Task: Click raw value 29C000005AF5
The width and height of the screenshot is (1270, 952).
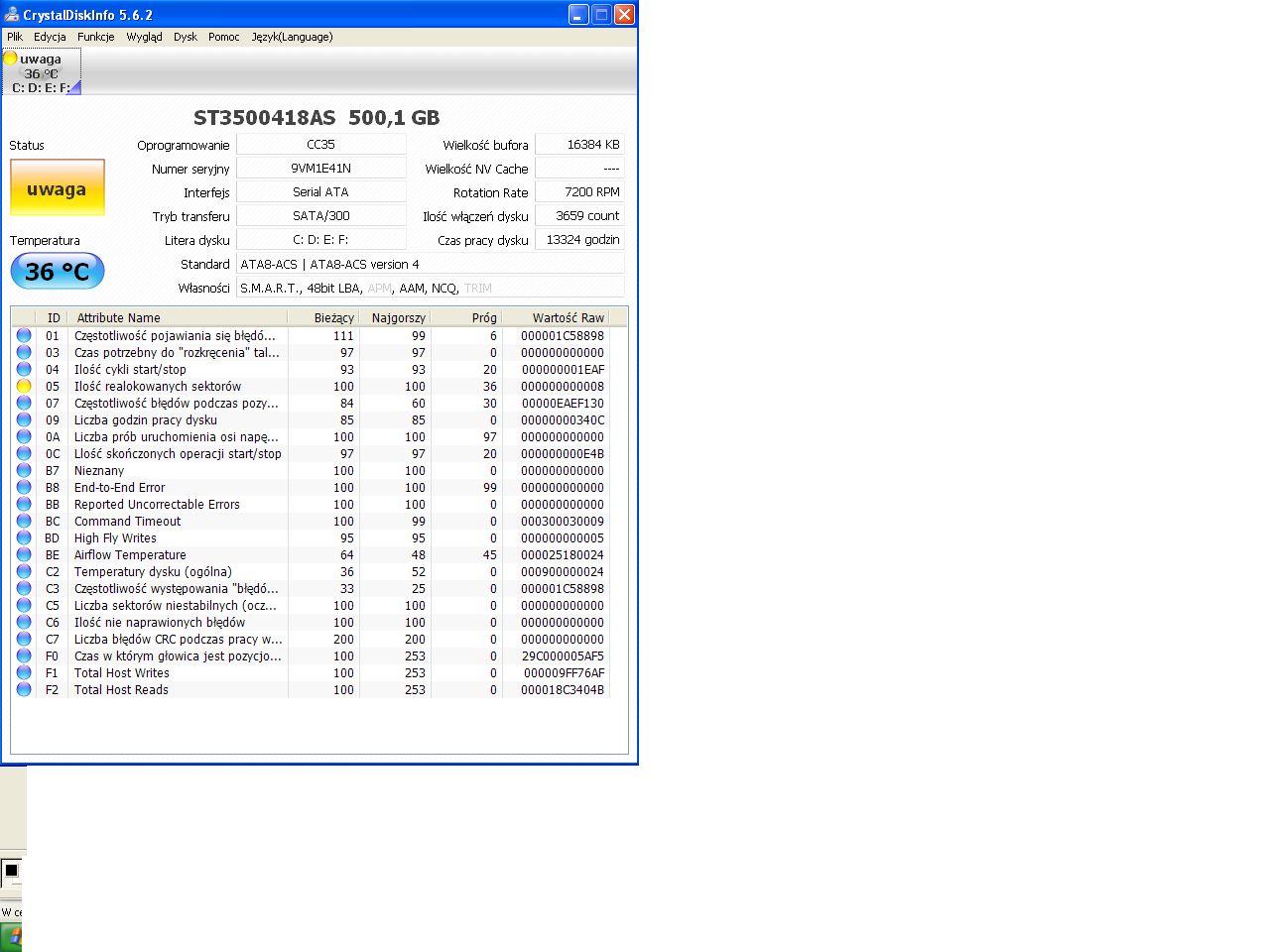Action: click(x=563, y=656)
